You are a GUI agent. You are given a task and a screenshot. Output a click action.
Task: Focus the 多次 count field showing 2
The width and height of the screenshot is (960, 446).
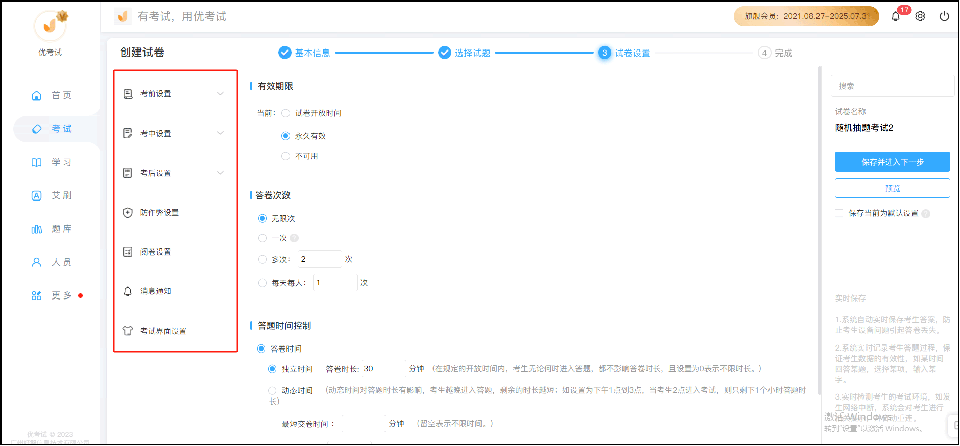(320, 259)
